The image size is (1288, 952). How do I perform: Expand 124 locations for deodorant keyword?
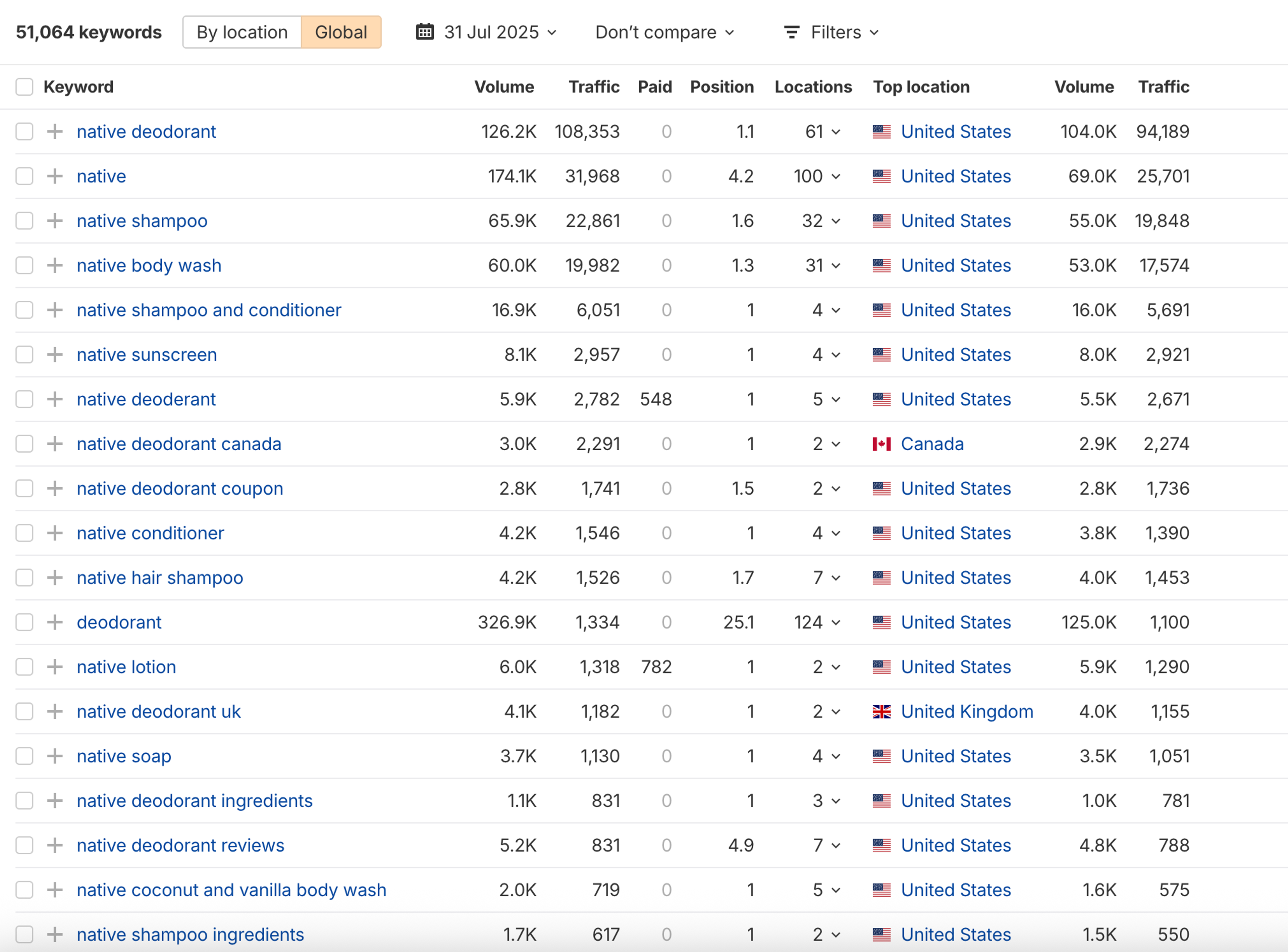[836, 622]
